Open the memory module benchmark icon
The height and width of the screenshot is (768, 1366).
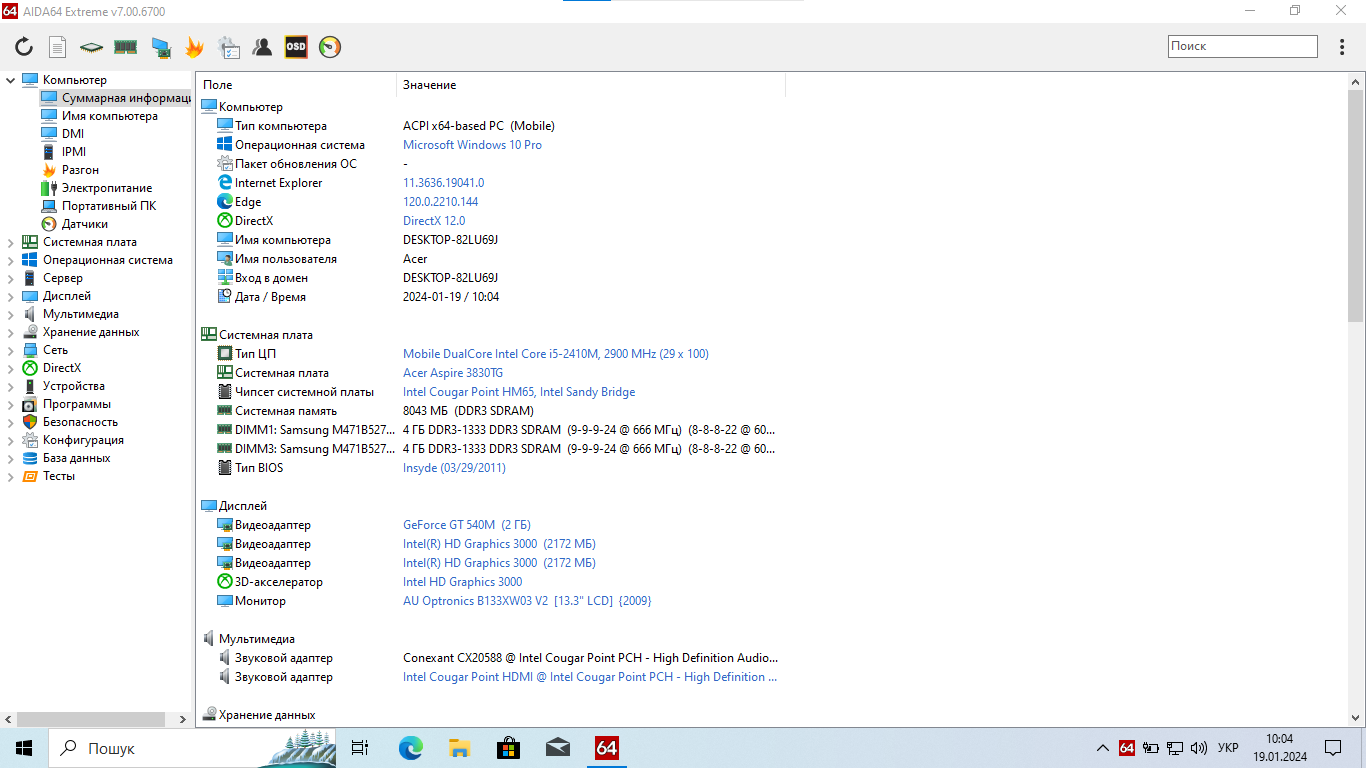pyautogui.click(x=125, y=47)
